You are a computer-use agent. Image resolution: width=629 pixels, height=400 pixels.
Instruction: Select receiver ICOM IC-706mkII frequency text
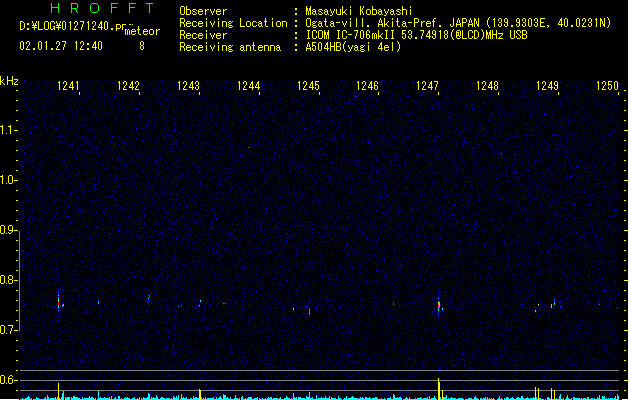(x=416, y=35)
